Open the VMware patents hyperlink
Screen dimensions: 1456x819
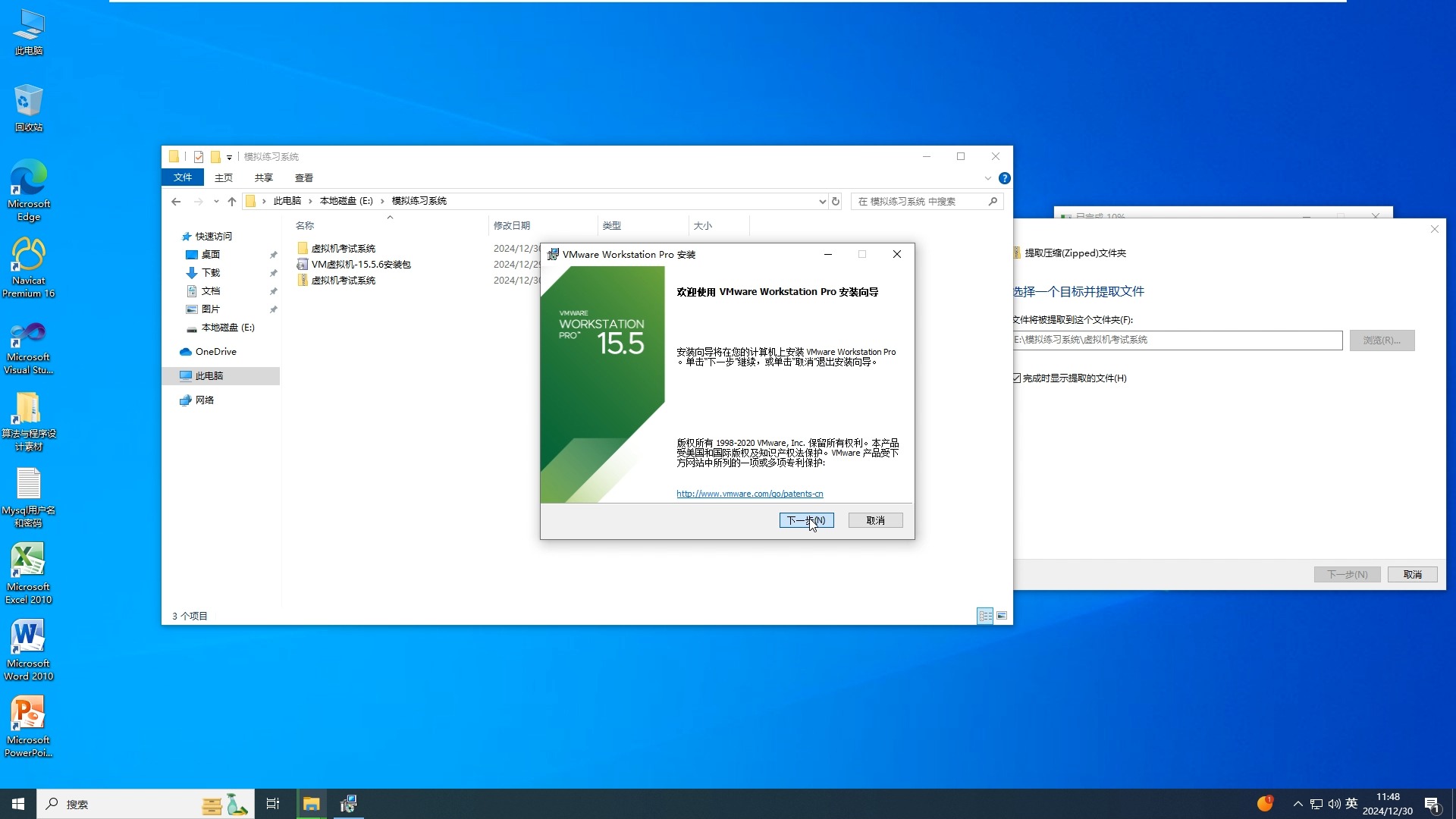pos(749,494)
